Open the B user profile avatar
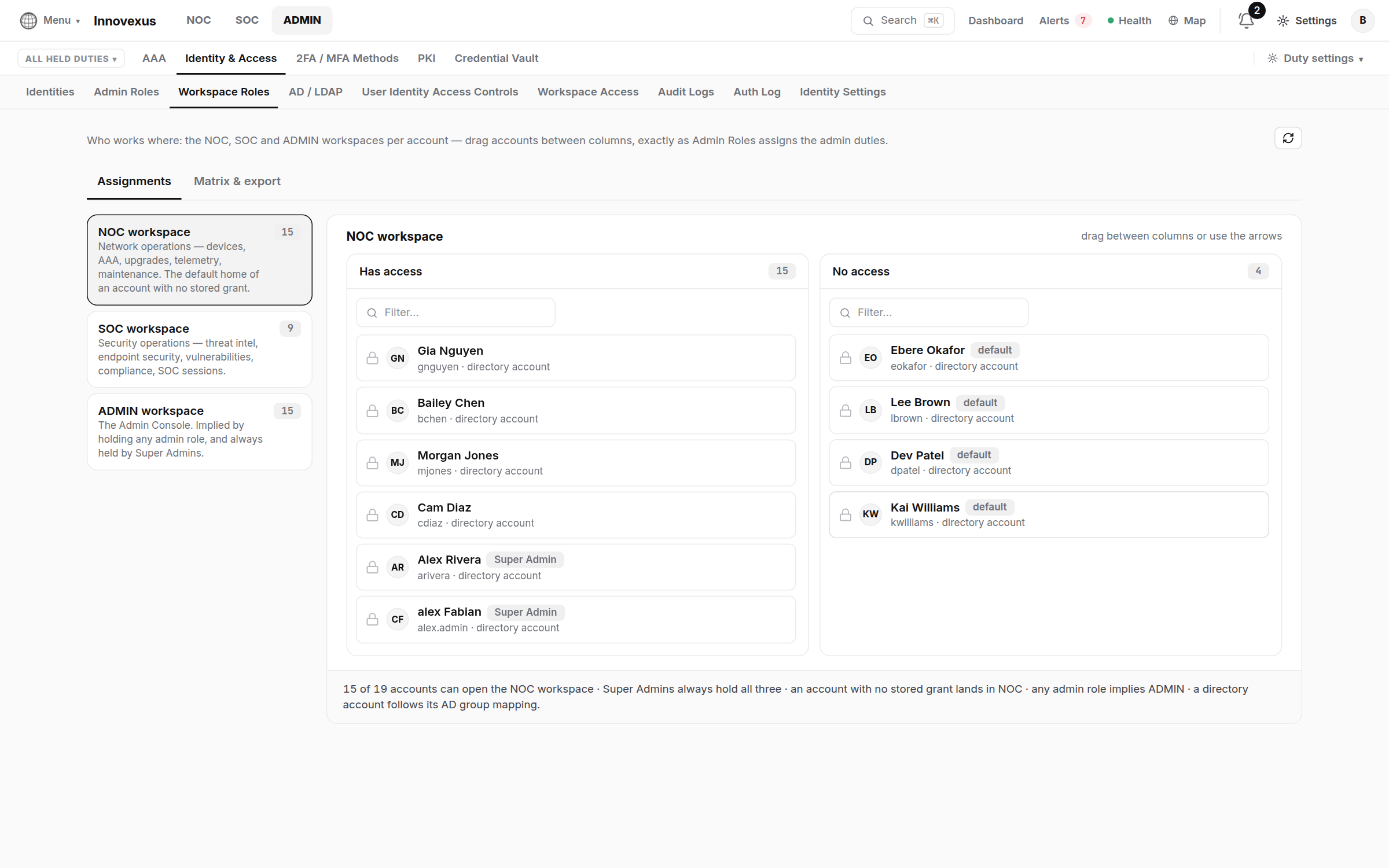The height and width of the screenshot is (868, 1389). [1362, 20]
